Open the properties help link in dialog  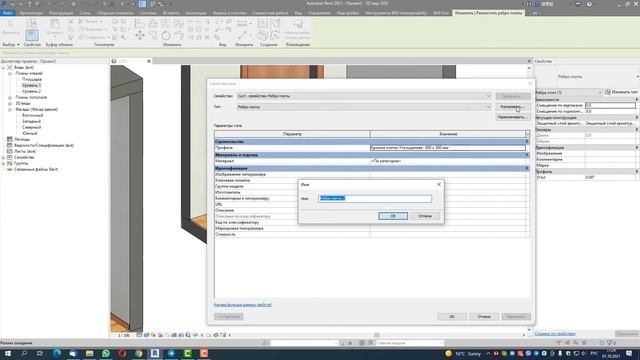242,305
